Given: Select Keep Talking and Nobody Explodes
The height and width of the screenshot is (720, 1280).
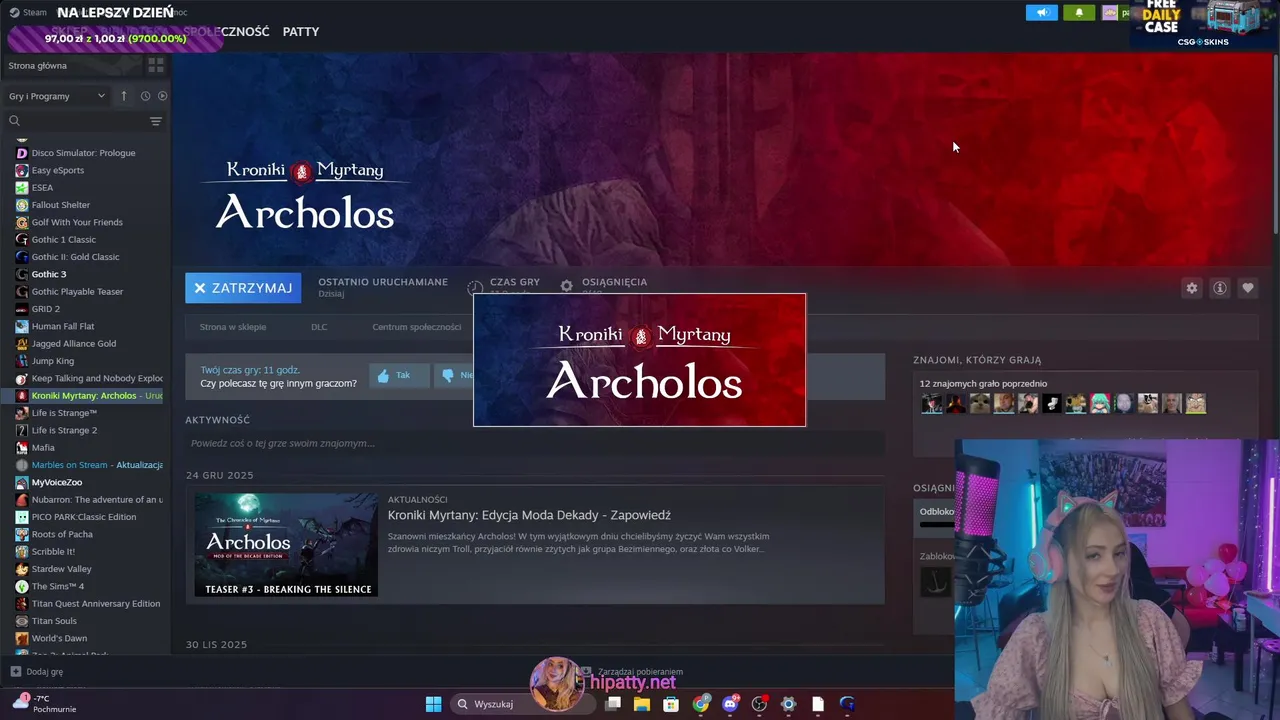Looking at the screenshot, I should (x=97, y=378).
